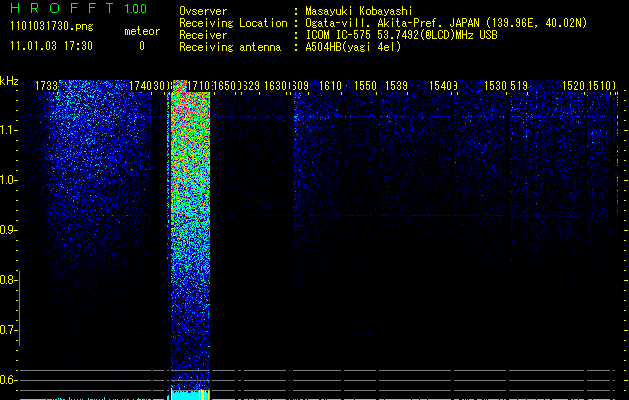Select the Ogata-vill. Akita-Pref. JAPAN location text
The width and height of the screenshot is (629, 400).
pos(446,23)
